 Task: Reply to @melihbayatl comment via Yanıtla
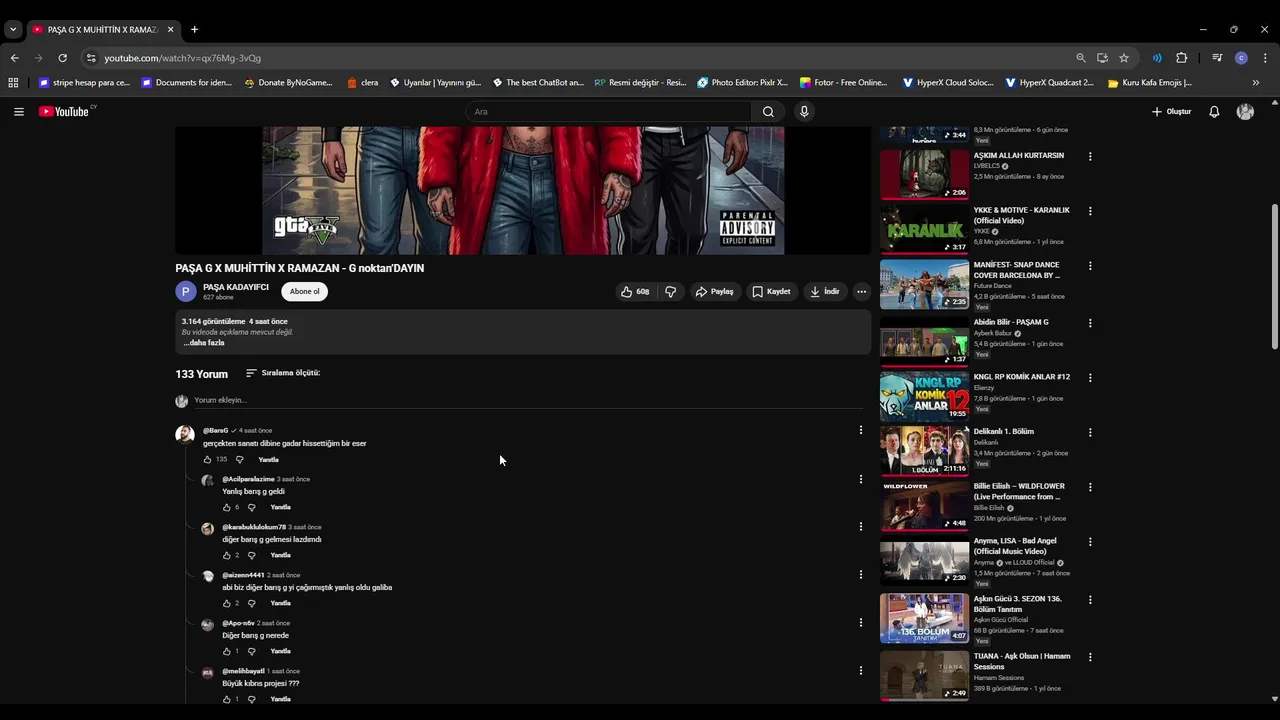pos(280,699)
